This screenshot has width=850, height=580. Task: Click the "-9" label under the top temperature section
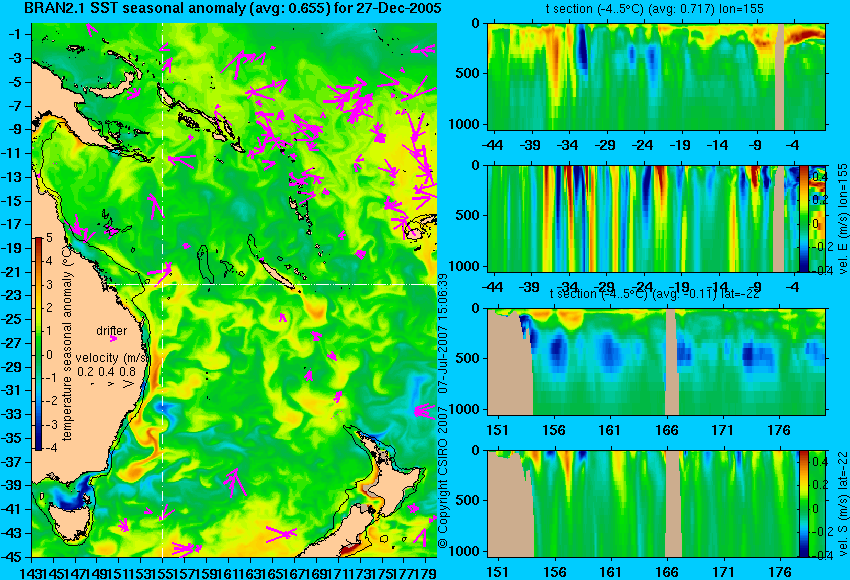(x=756, y=145)
